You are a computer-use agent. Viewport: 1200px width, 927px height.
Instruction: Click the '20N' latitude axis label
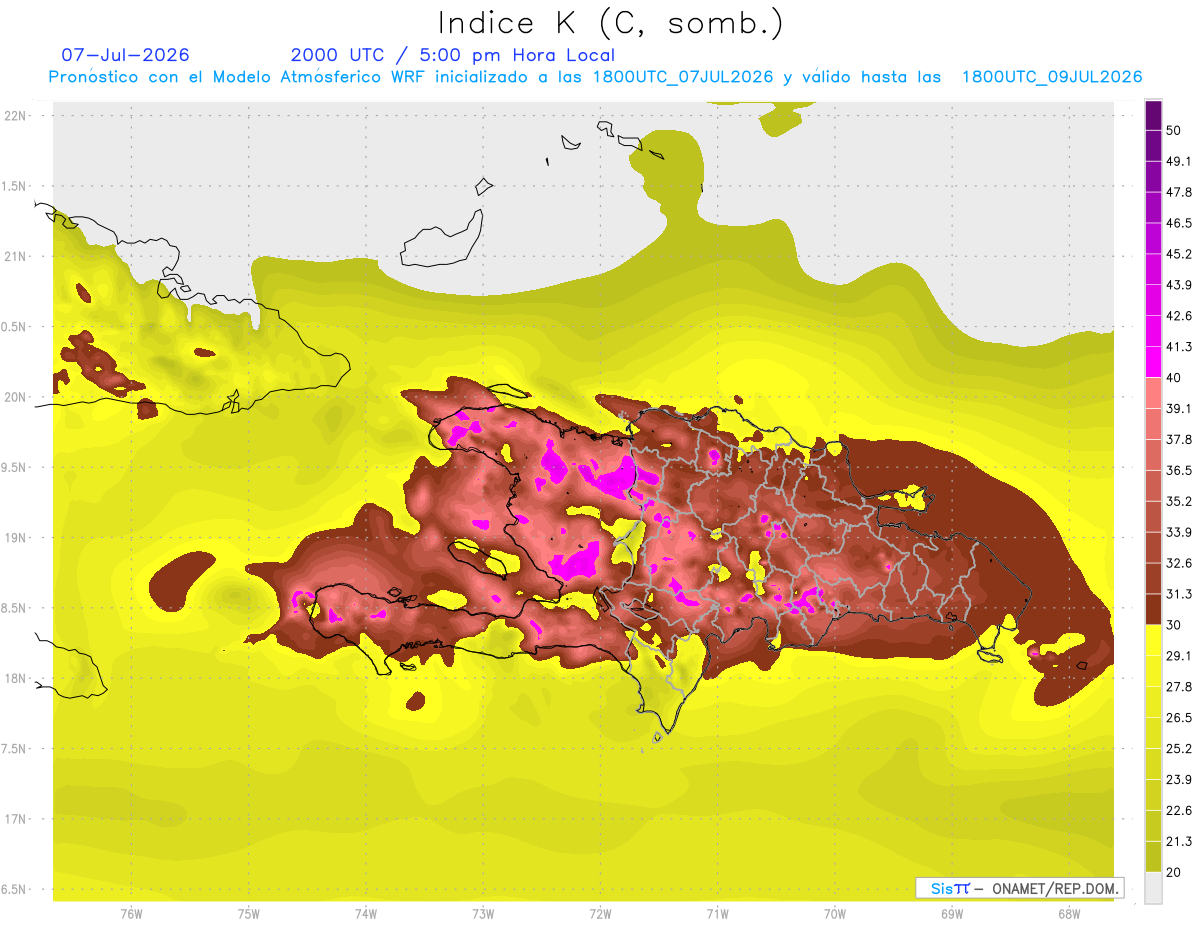(x=16, y=397)
